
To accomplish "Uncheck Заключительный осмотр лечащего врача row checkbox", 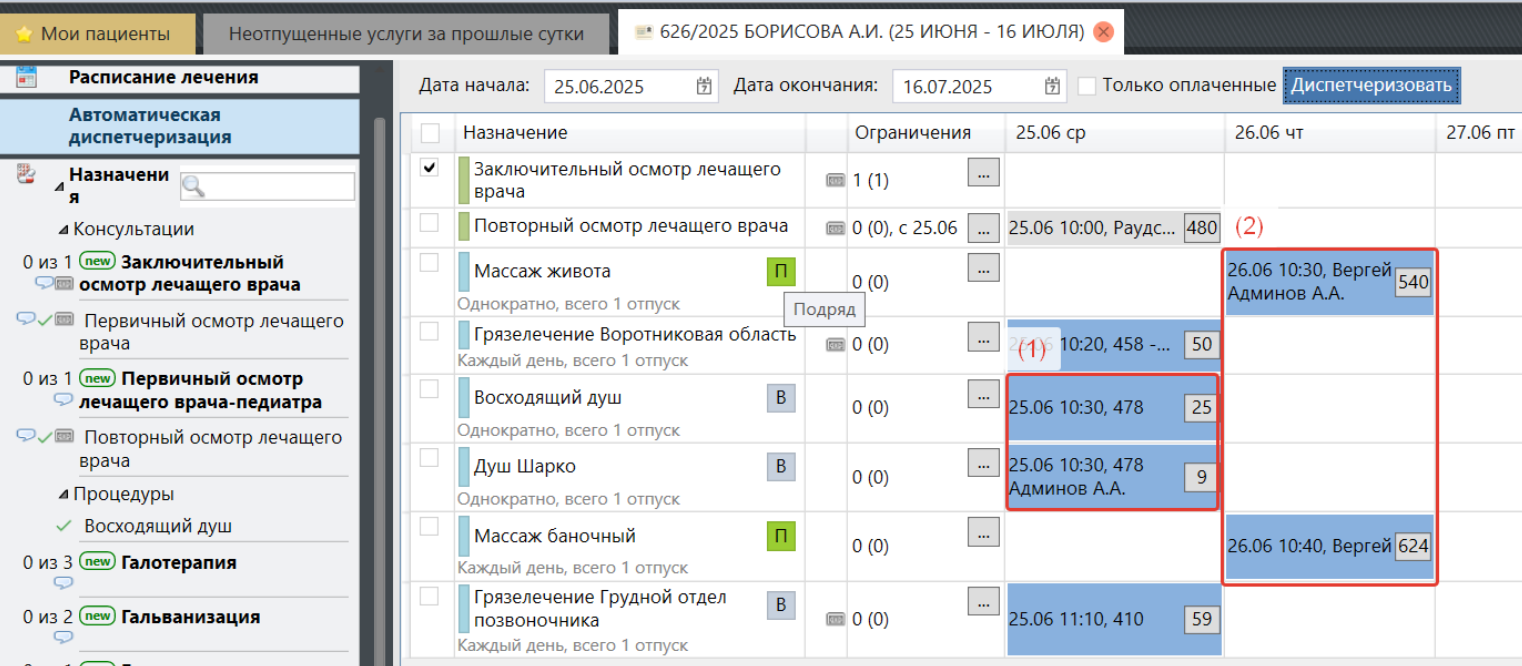I will [x=430, y=168].
